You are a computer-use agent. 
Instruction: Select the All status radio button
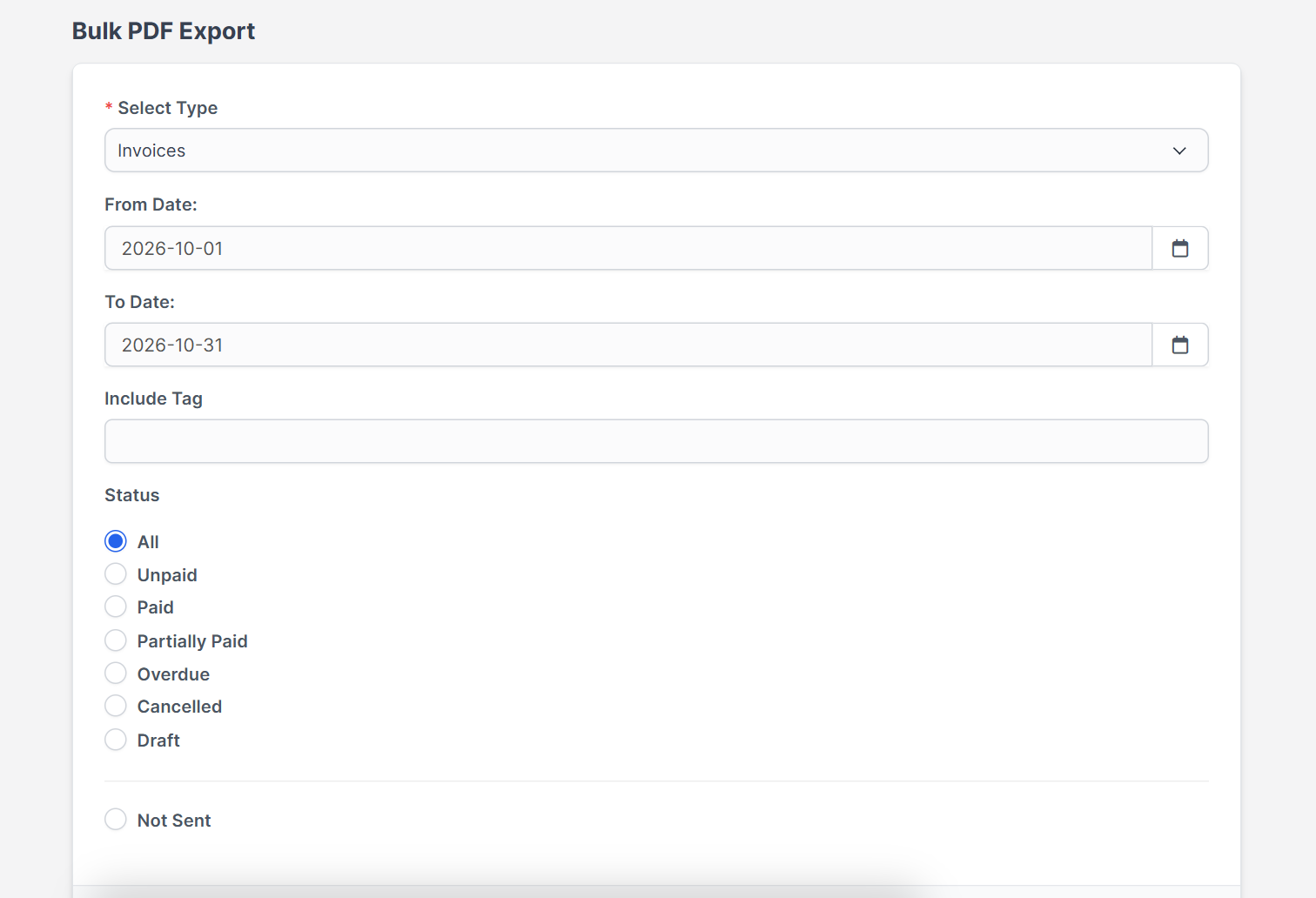tap(116, 541)
